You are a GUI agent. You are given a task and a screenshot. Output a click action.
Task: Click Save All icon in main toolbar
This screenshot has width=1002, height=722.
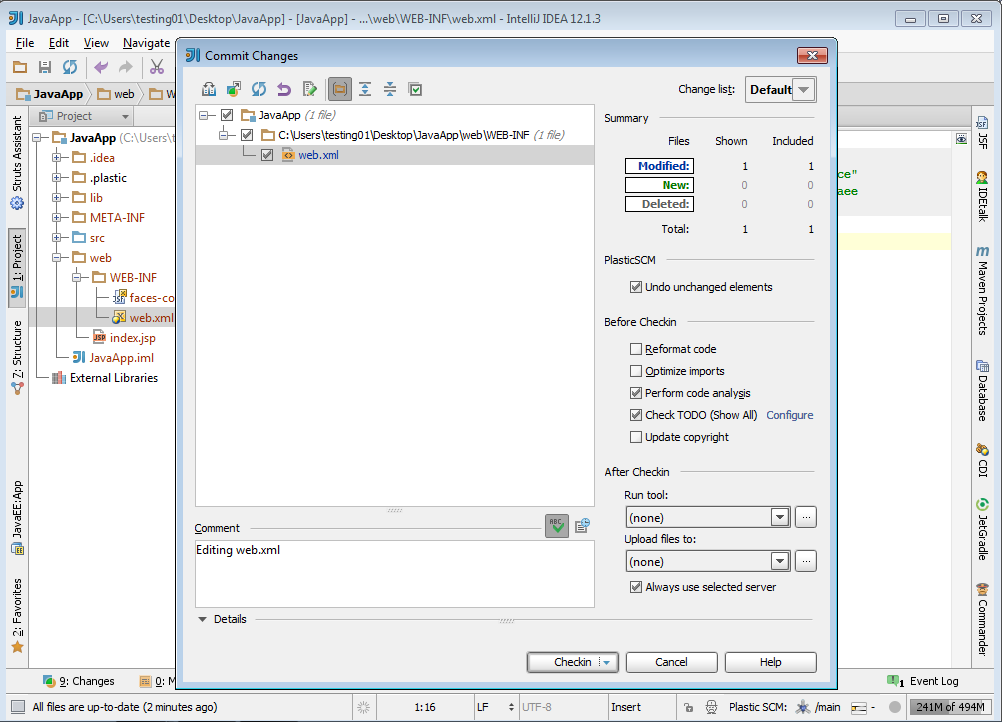45,67
